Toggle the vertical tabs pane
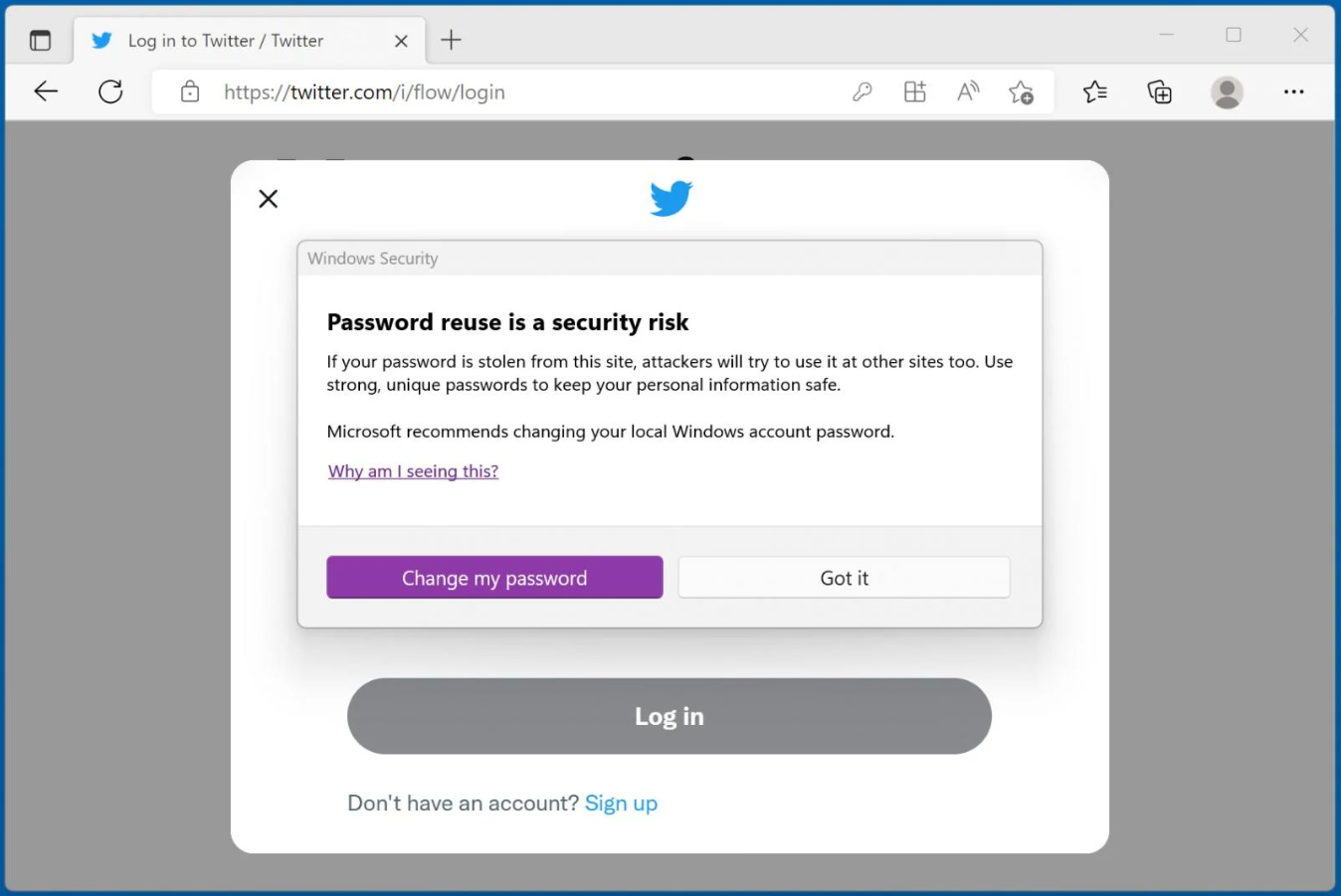The image size is (1341, 896). (x=41, y=41)
